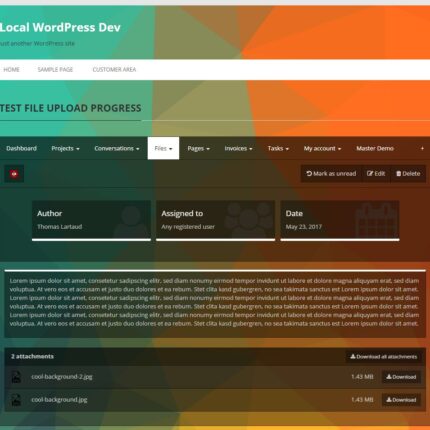Viewport: 430px width, 430px height.
Task: Download all attachments
Action: (x=383, y=357)
